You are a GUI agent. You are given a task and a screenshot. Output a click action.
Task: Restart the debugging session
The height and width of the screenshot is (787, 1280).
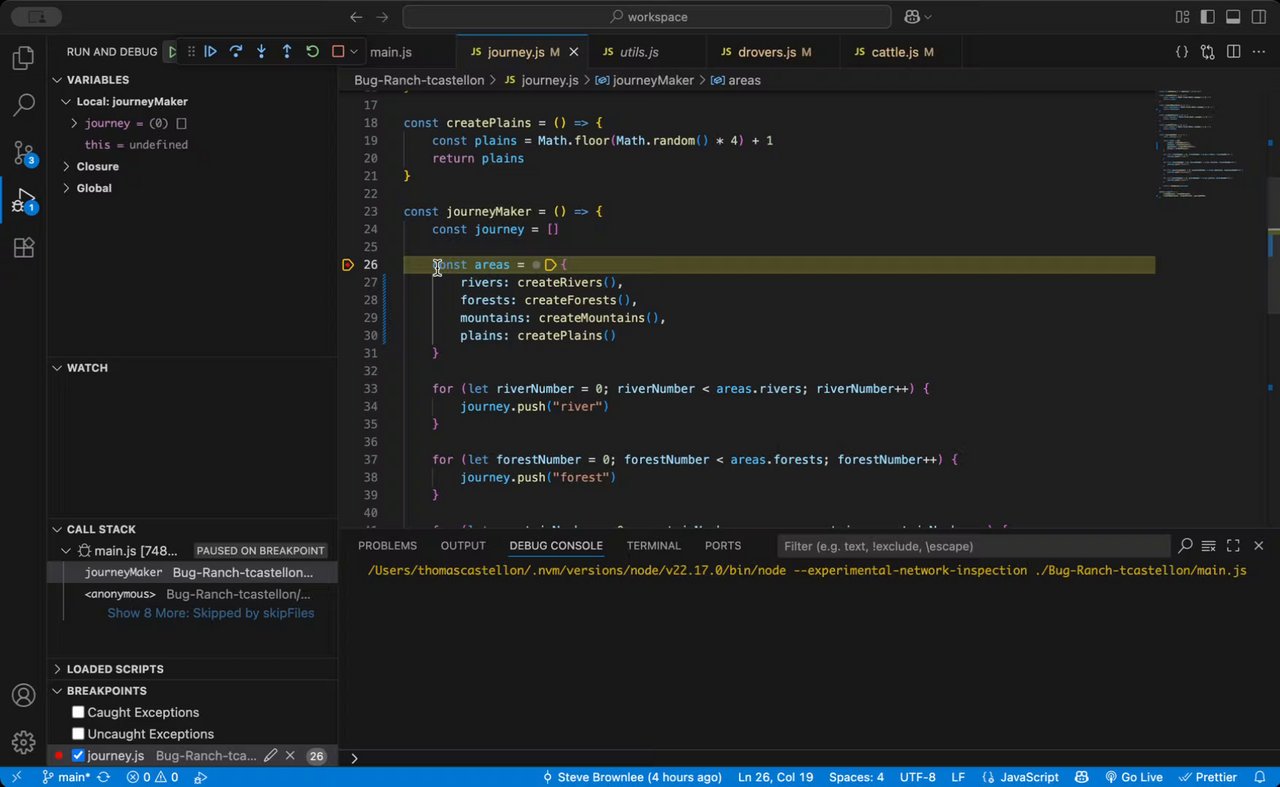[x=312, y=52]
